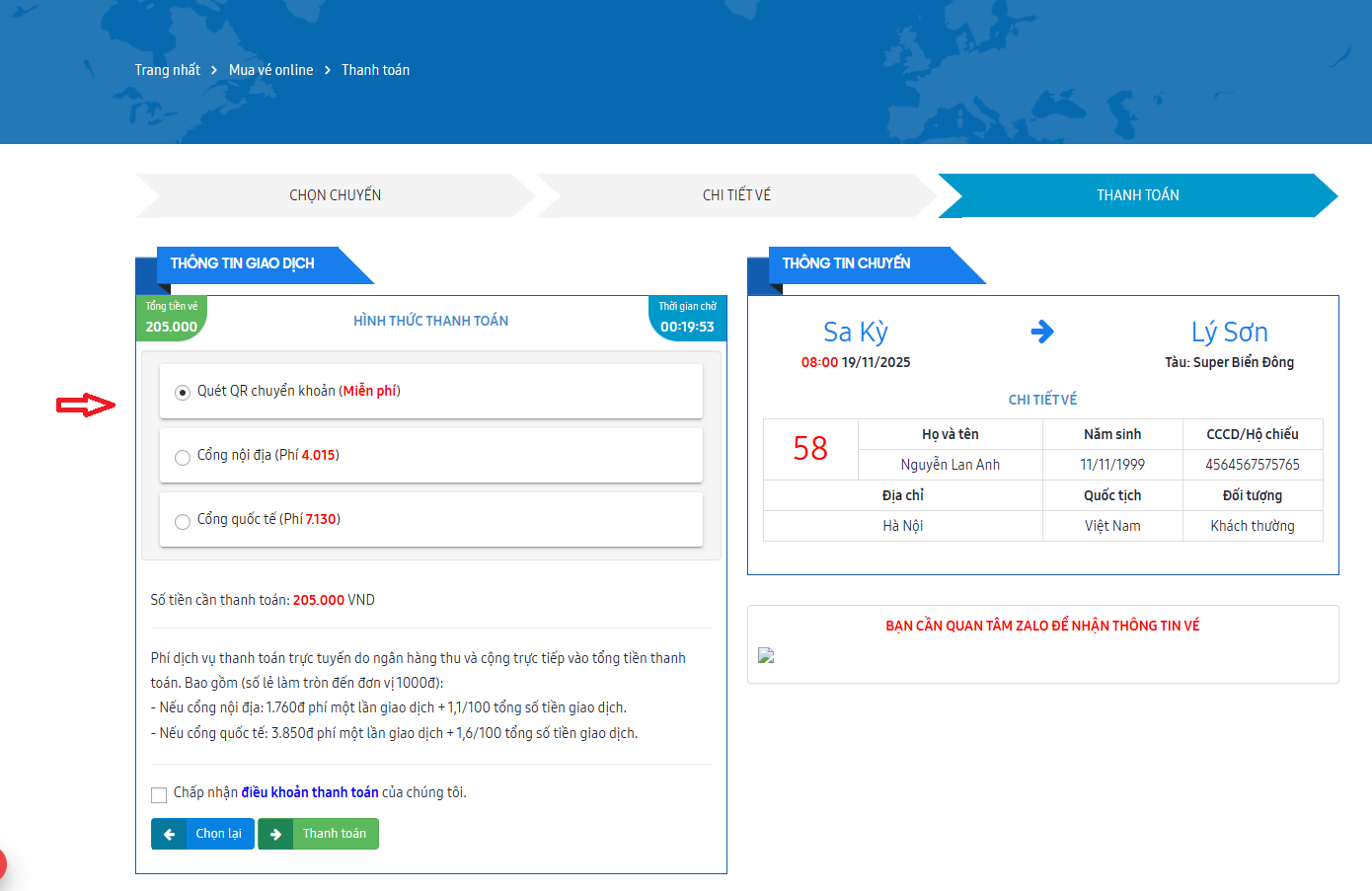The image size is (1372, 891).
Task: Click the blue route arrow between Sa Kỳ and Lý Sơn
Action: [x=1041, y=332]
